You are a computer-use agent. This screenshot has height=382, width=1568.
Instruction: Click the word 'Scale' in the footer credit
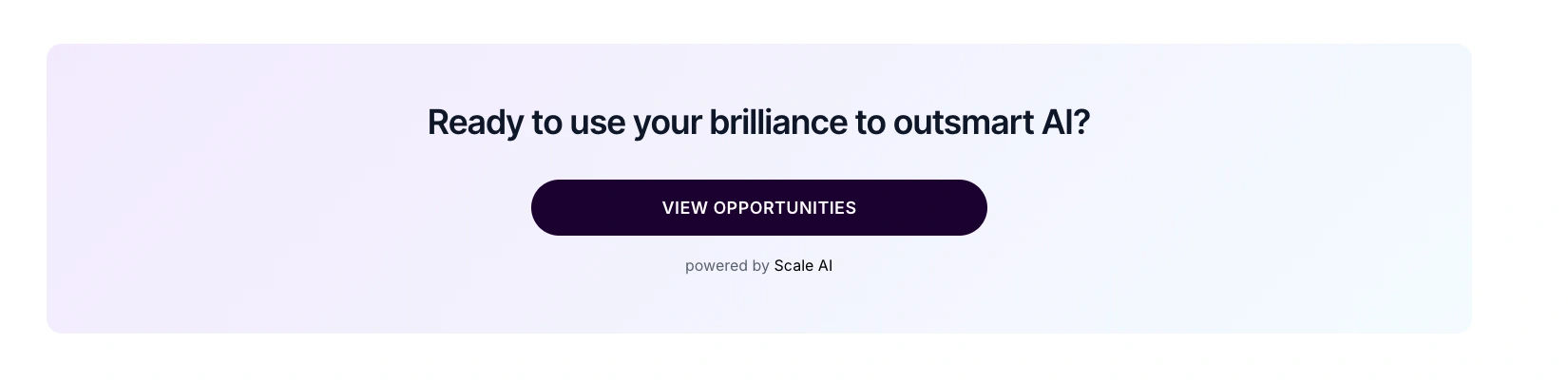tap(794, 266)
